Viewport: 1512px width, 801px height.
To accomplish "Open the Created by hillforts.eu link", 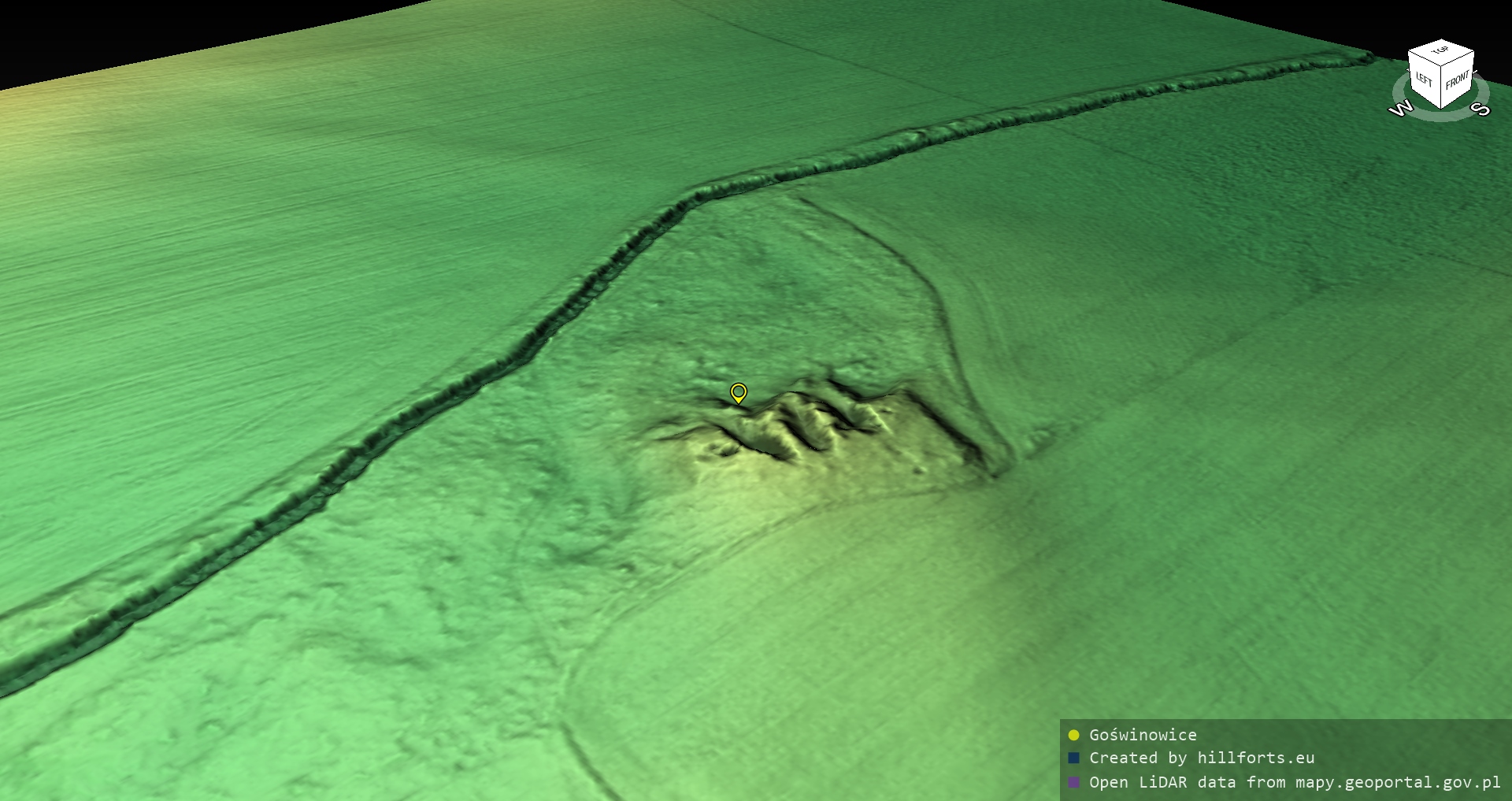I will (1202, 758).
